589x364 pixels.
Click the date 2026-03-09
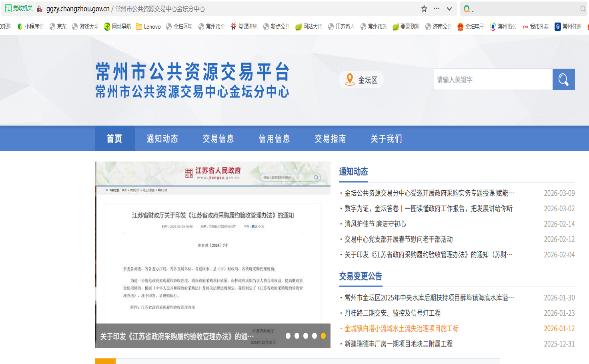tap(559, 193)
